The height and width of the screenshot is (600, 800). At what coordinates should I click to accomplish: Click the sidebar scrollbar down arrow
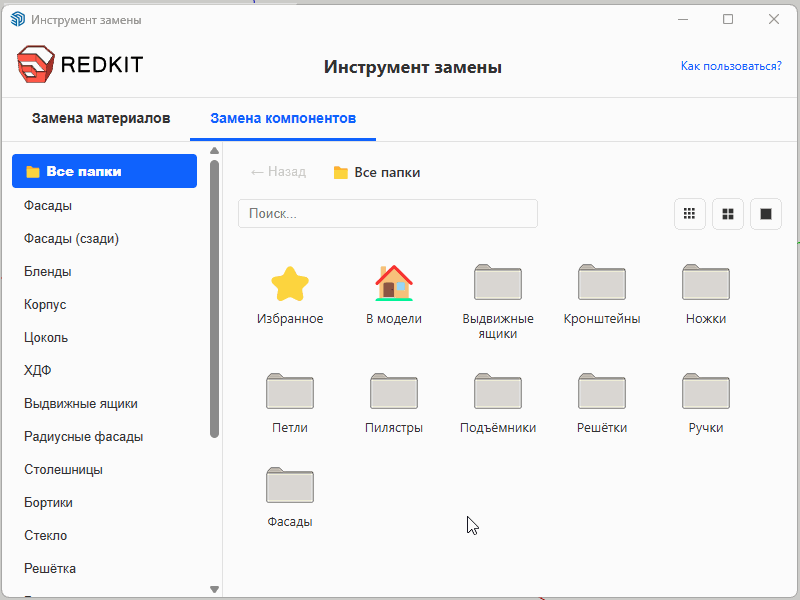214,589
